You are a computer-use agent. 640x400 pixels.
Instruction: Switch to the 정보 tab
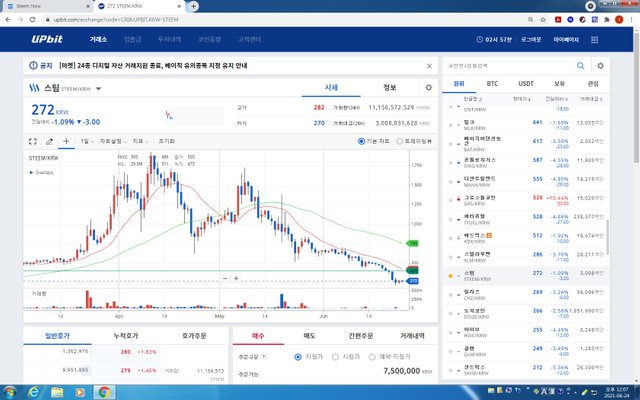(390, 87)
